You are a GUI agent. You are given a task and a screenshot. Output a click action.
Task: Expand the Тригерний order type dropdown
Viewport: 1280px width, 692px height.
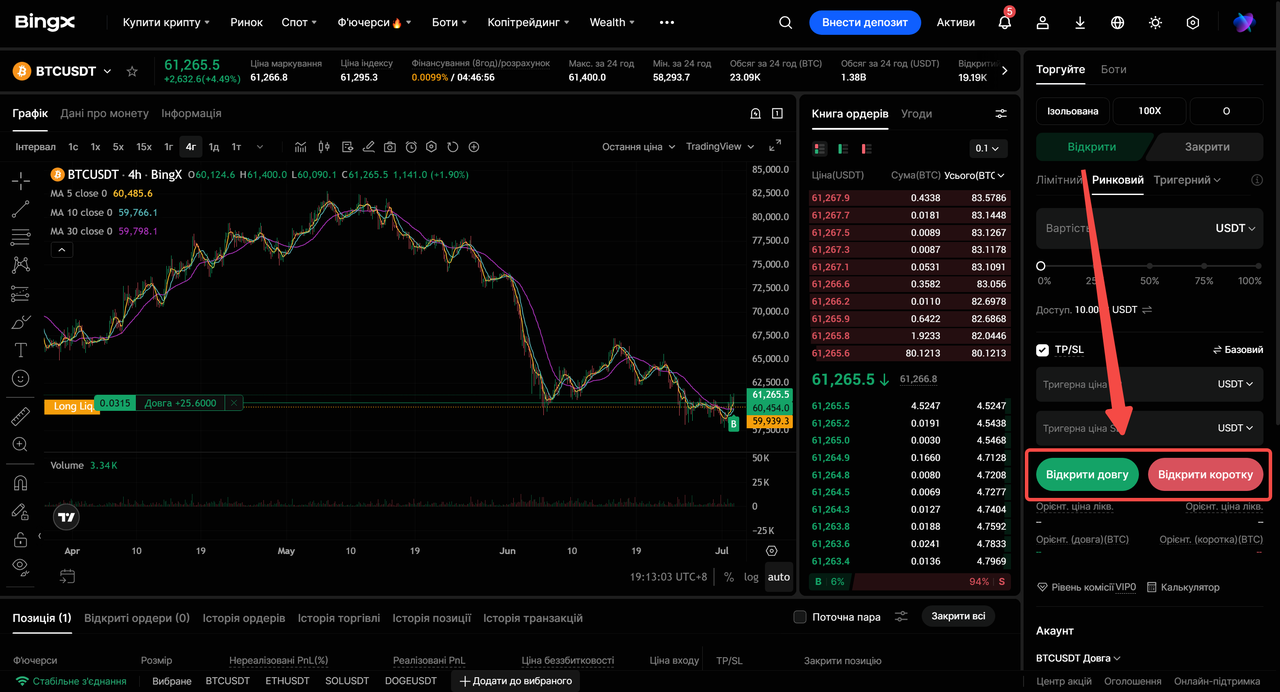[1187, 180]
